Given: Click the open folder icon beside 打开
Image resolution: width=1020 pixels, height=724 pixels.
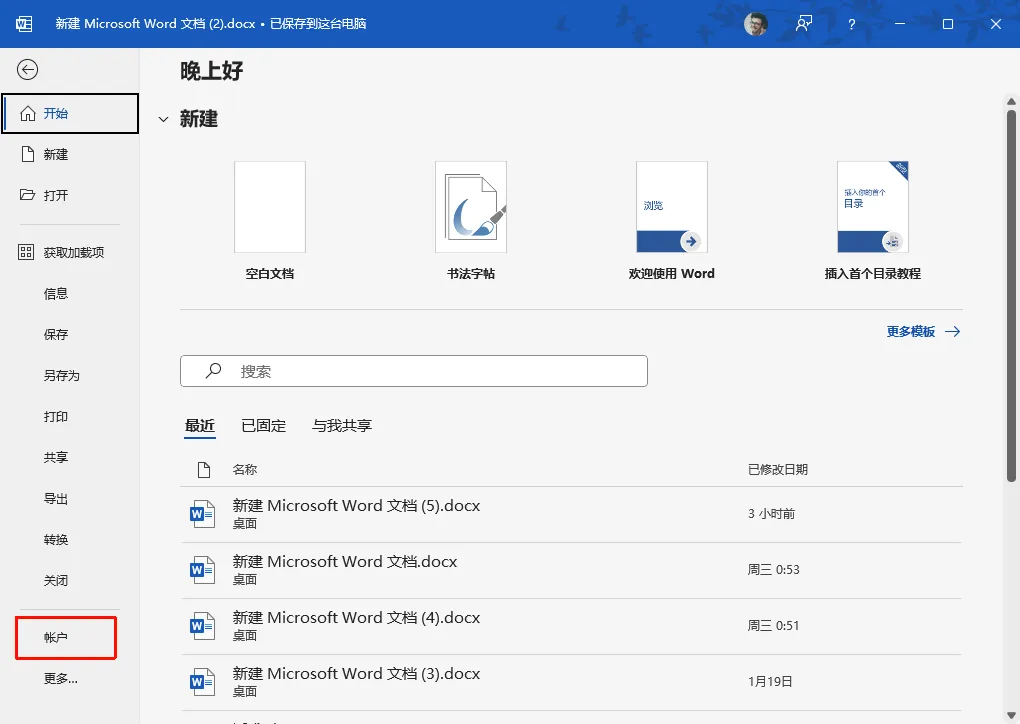Looking at the screenshot, I should pyautogui.click(x=27, y=194).
